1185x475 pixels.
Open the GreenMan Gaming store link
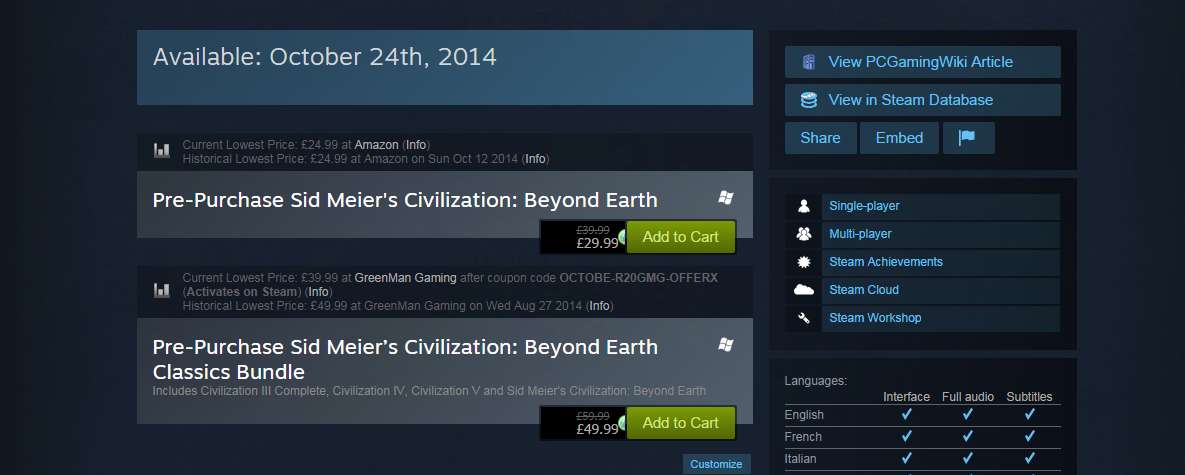tap(405, 278)
